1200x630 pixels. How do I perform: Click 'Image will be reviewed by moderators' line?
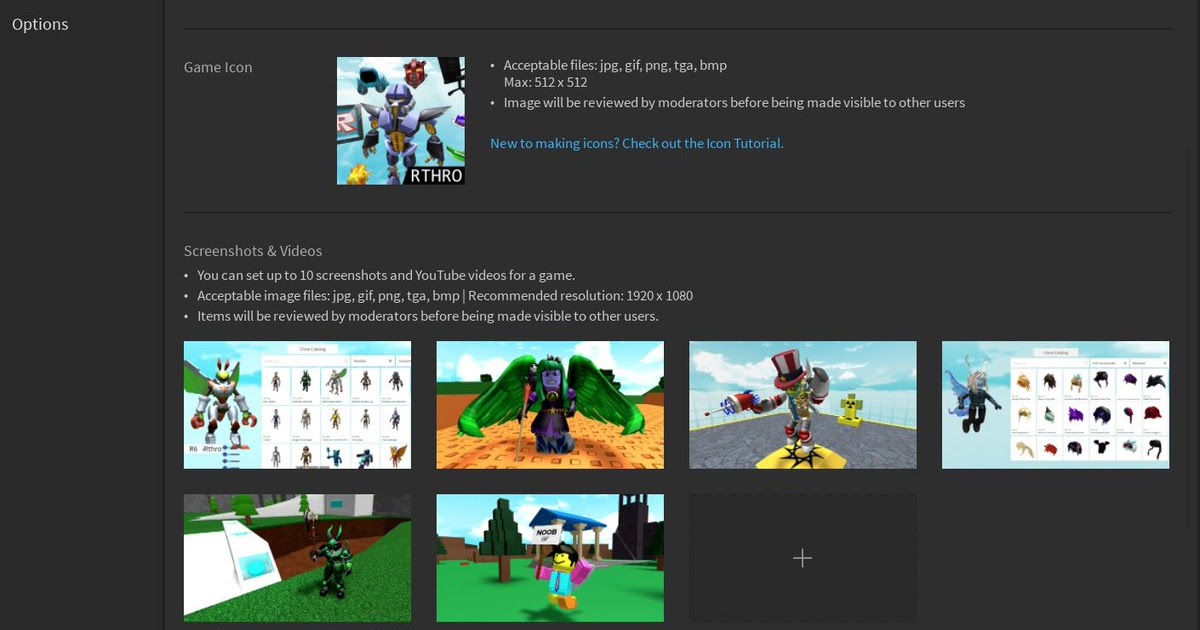coord(734,102)
